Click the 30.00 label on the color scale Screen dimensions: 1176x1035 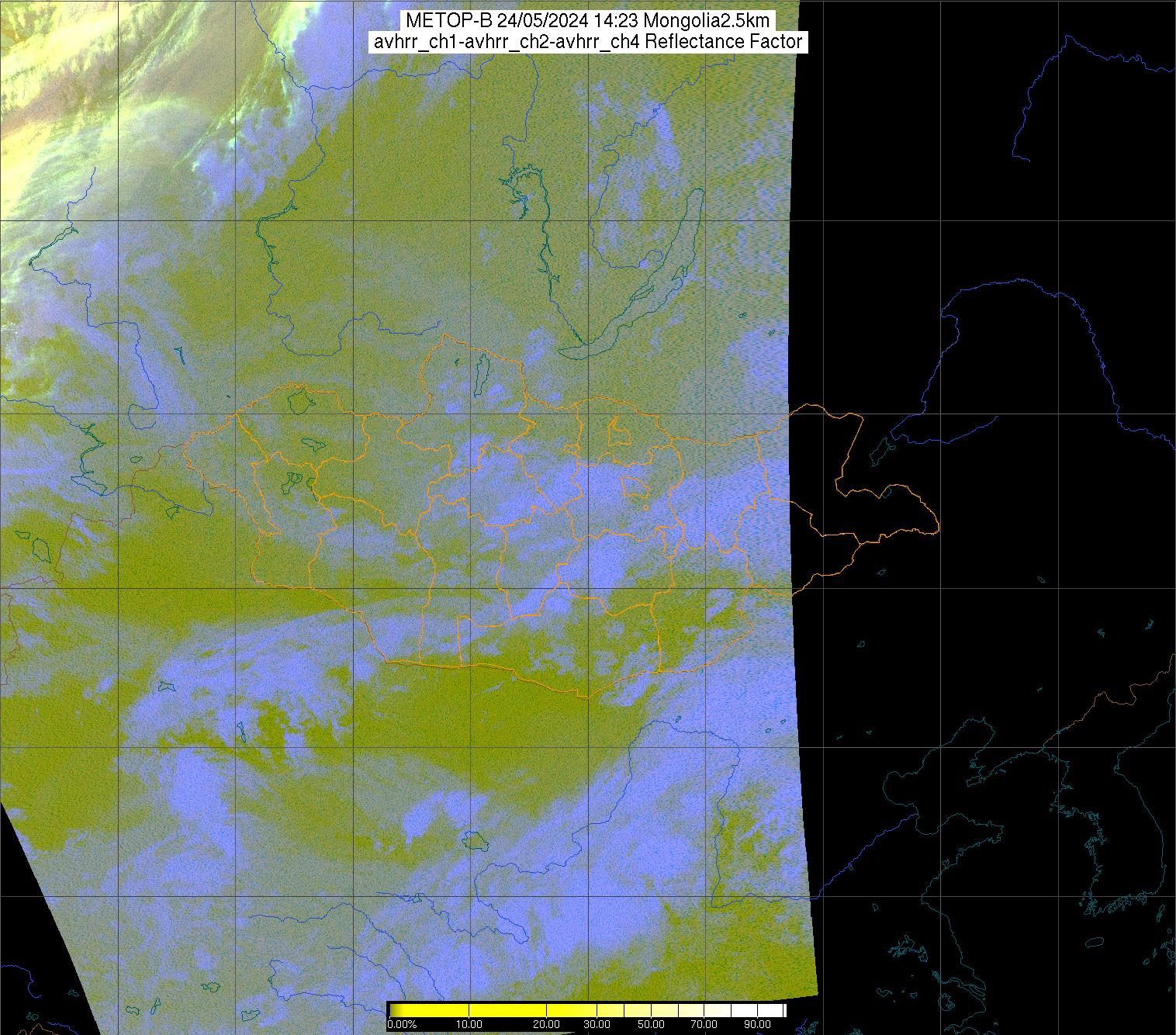click(x=597, y=1024)
